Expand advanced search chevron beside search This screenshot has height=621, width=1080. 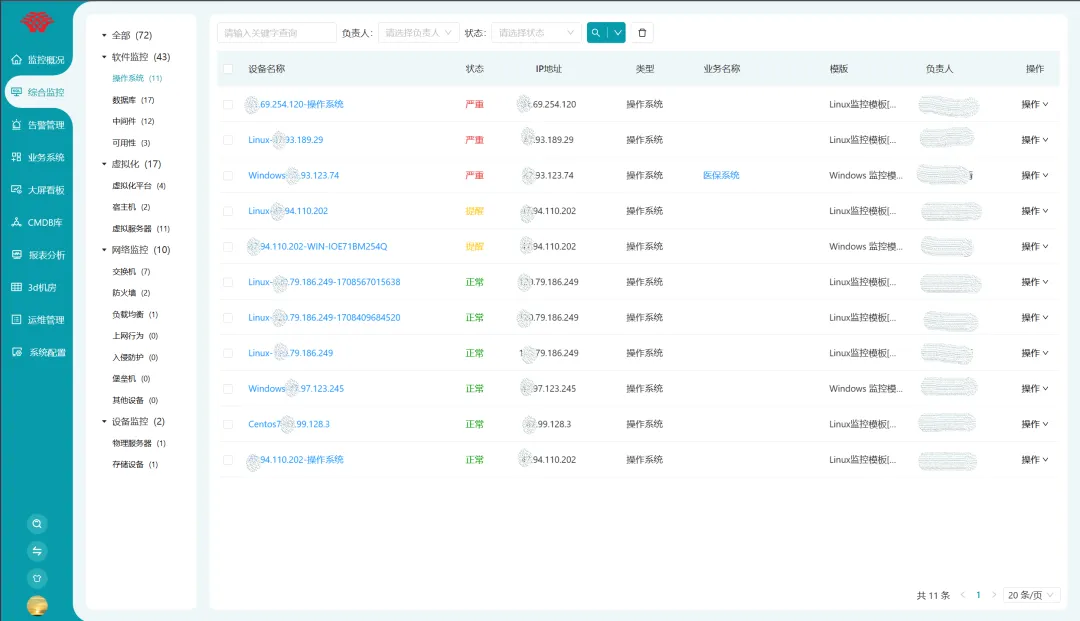point(617,32)
